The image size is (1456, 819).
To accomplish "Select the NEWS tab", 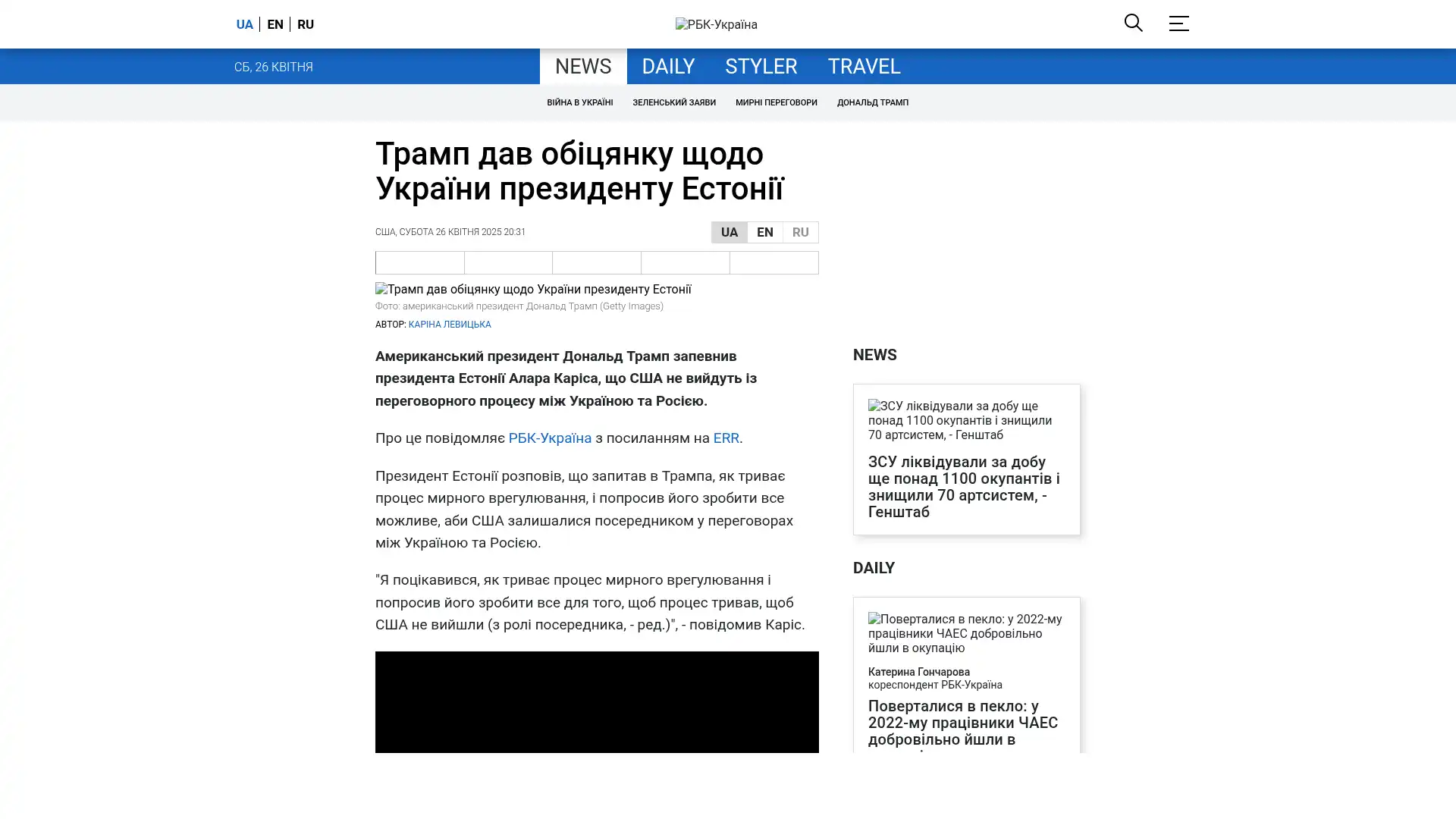I will [x=582, y=67].
